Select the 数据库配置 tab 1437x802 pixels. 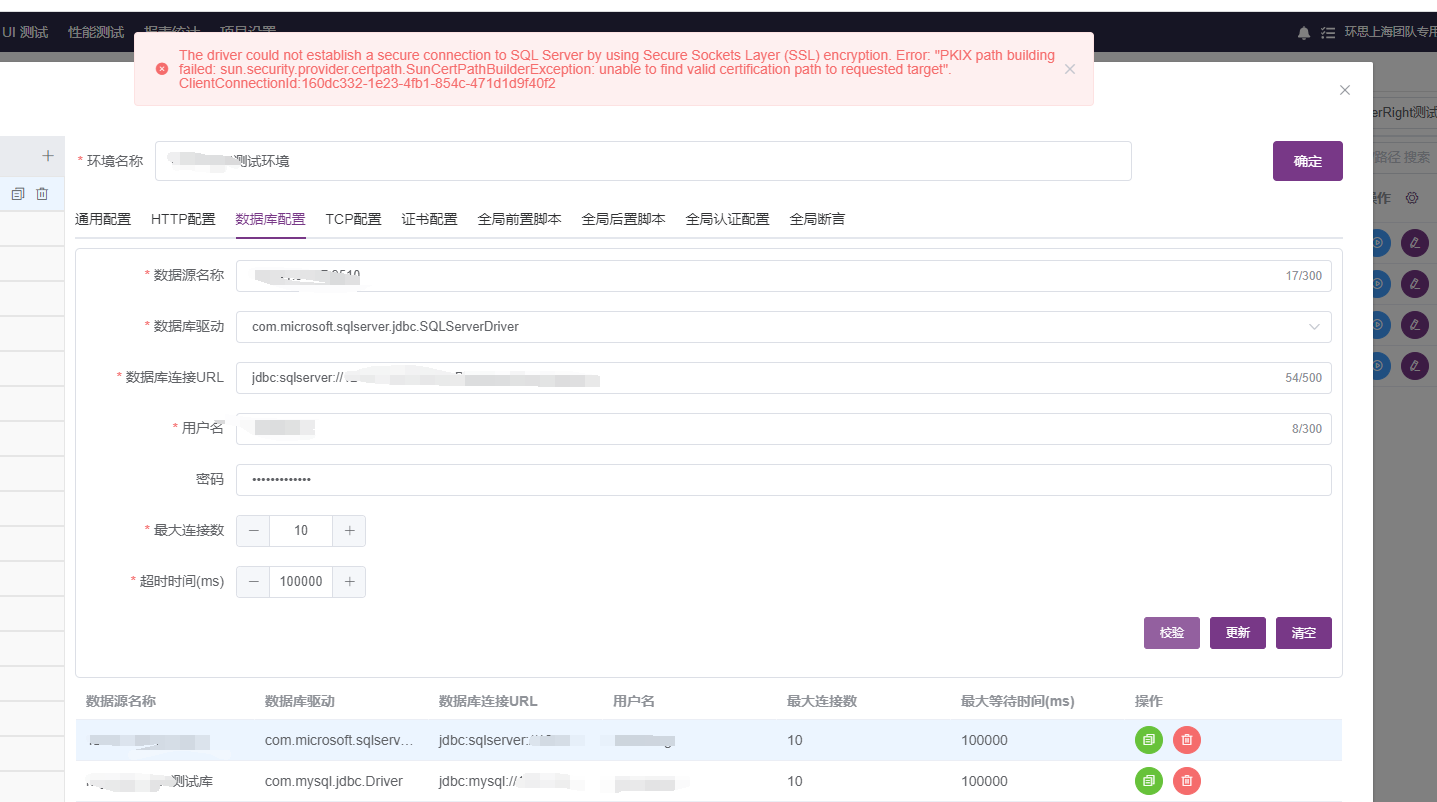click(x=270, y=219)
